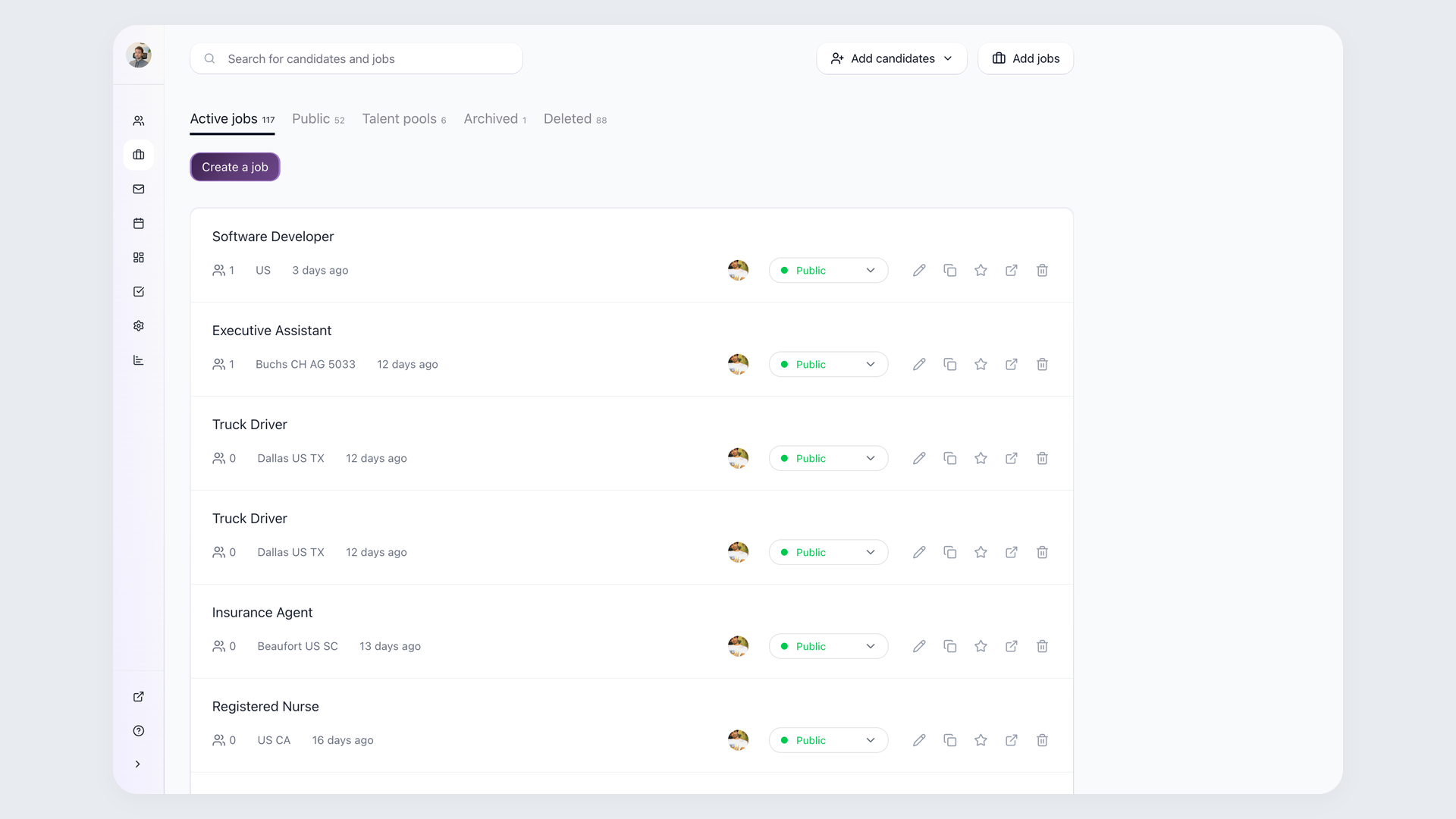Open the Executive Assistant job title
Viewport: 1456px width, 819px height.
(271, 331)
